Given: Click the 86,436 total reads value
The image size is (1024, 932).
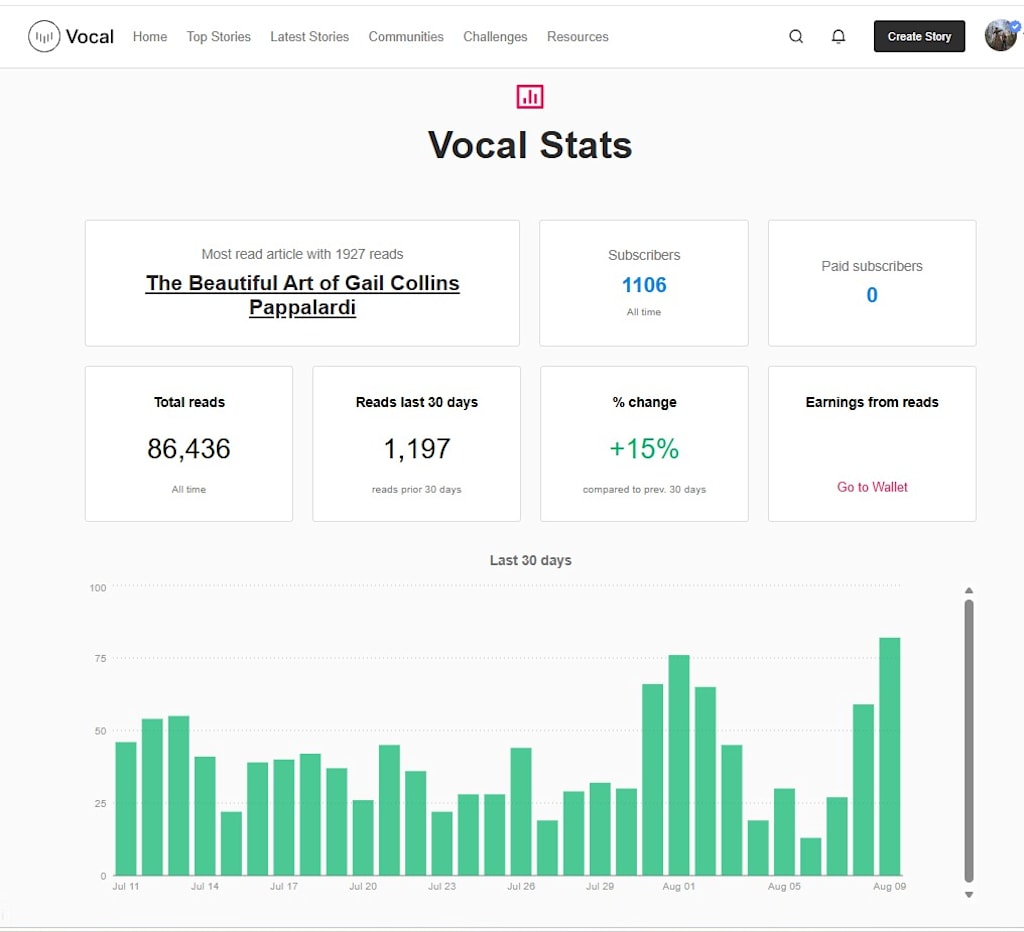Looking at the screenshot, I should click(x=189, y=449).
